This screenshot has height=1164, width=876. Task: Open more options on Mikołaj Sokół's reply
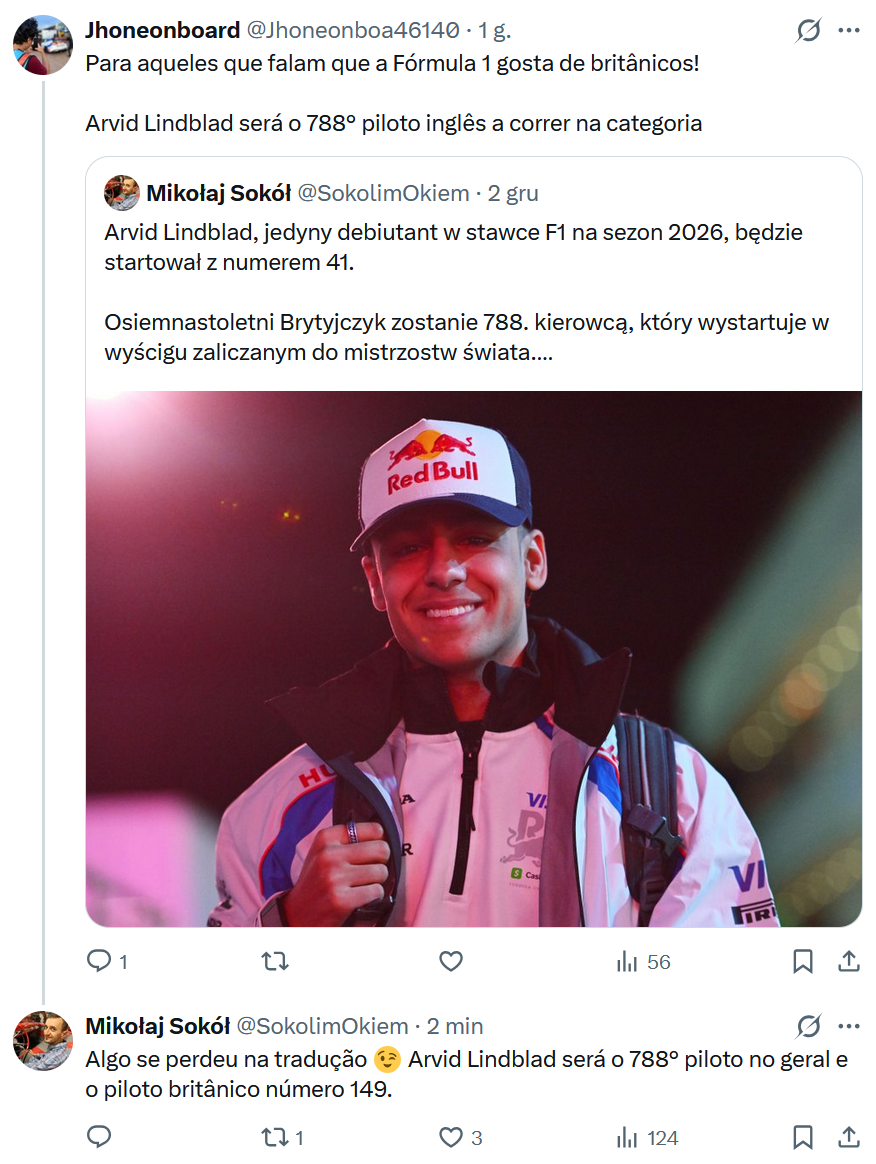(848, 1026)
